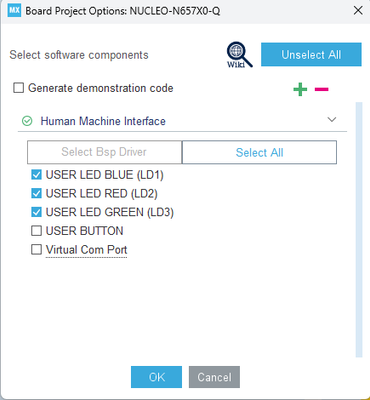This screenshot has height=400, width=370.
Task: Enable the Virtual Com Port checkbox
Action: (x=36, y=249)
